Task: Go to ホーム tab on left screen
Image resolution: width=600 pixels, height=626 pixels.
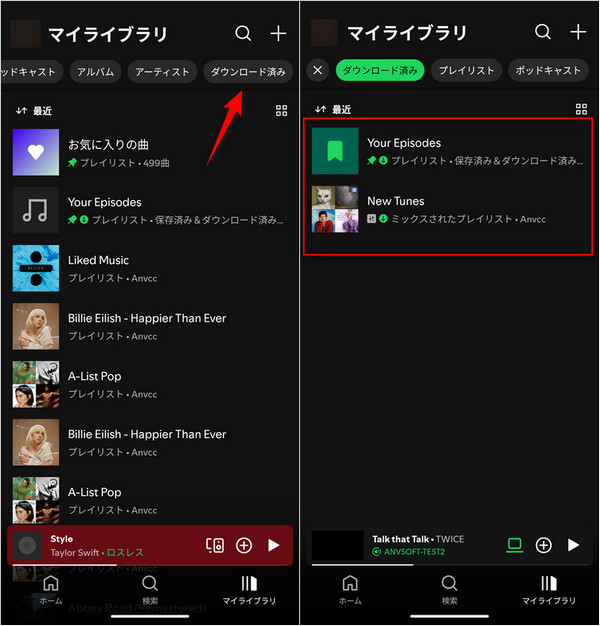Action: click(51, 590)
